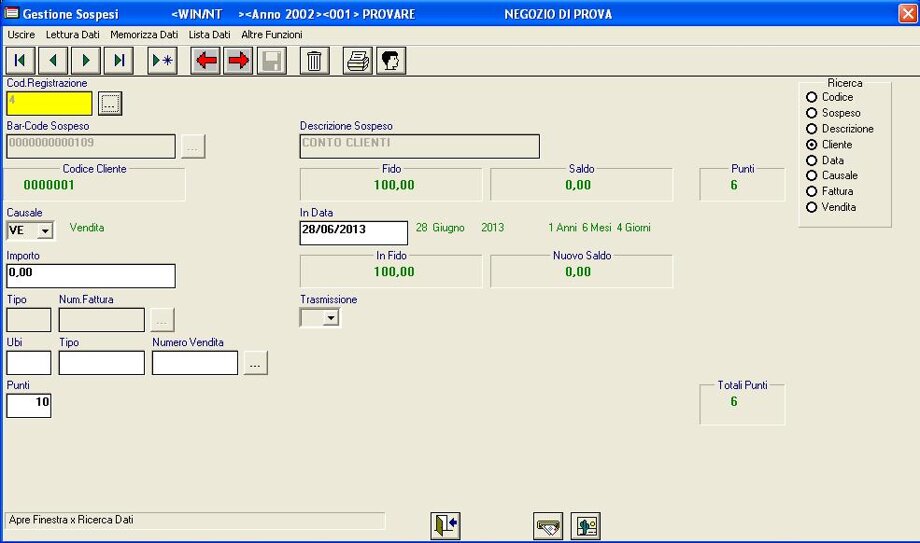Select the Codice search radio button

pos(812,97)
